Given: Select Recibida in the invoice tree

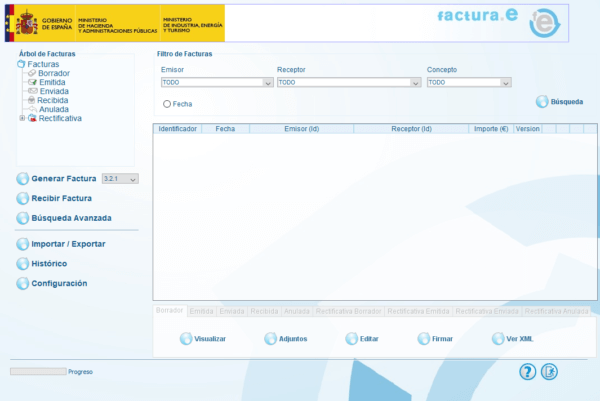Looking at the screenshot, I should 53,100.
